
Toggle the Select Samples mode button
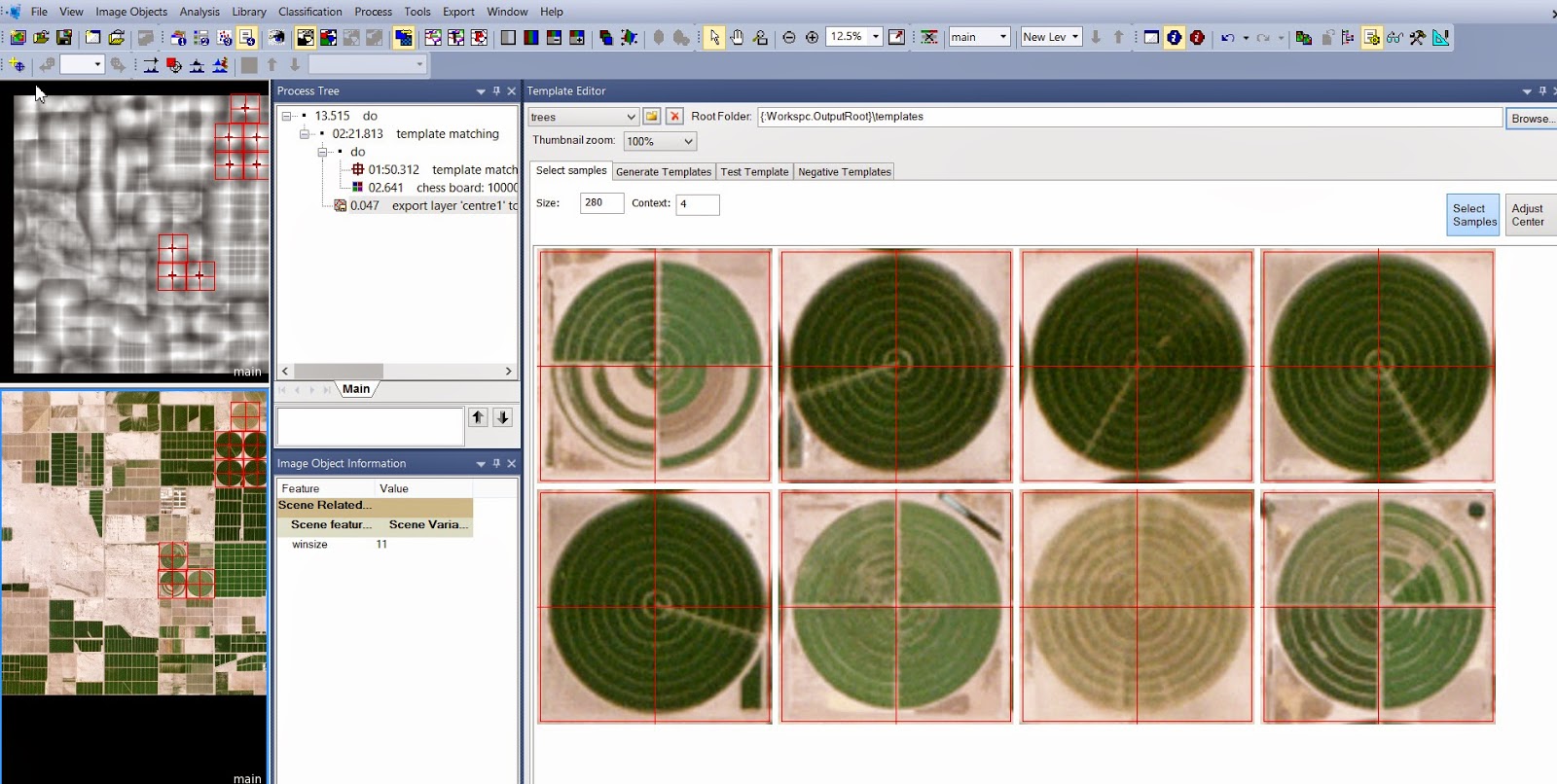pyautogui.click(x=1473, y=215)
